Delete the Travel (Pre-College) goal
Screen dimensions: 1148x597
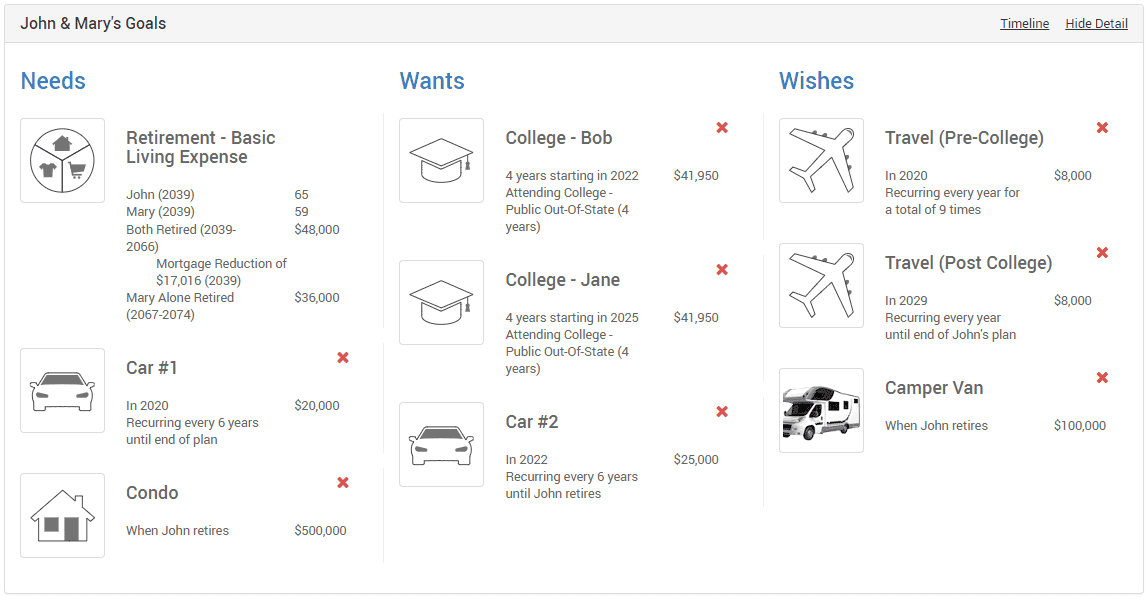pyautogui.click(x=1102, y=127)
